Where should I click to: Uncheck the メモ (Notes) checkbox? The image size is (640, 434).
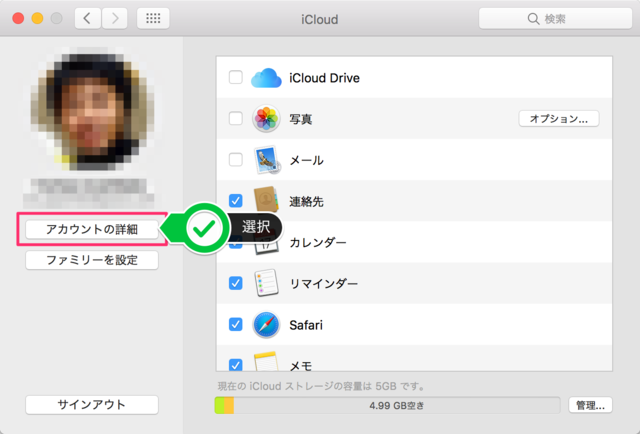(236, 365)
